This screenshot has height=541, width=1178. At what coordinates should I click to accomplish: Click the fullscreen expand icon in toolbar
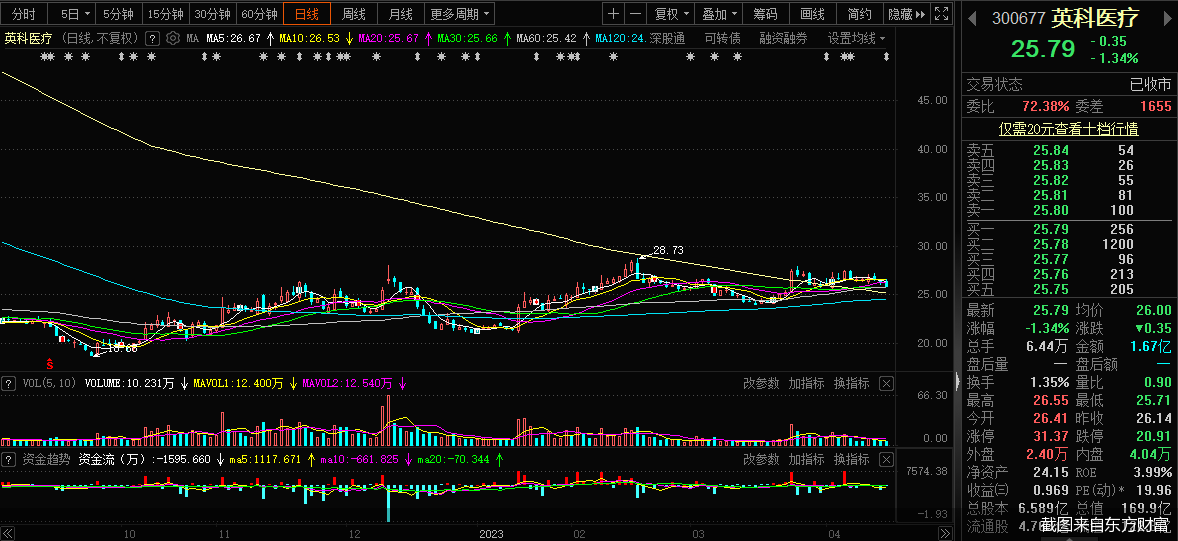(940, 14)
